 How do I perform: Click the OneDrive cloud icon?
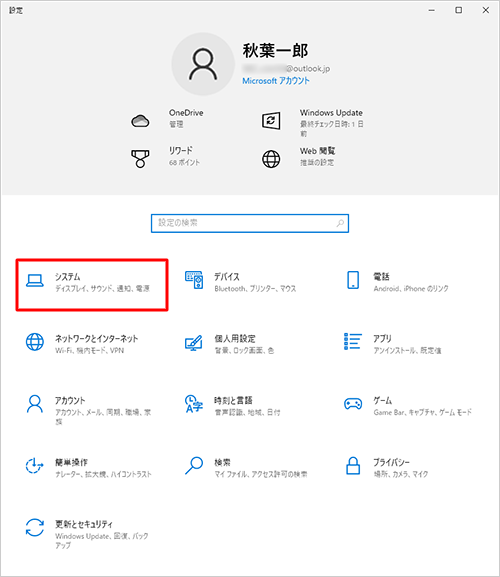tap(140, 121)
